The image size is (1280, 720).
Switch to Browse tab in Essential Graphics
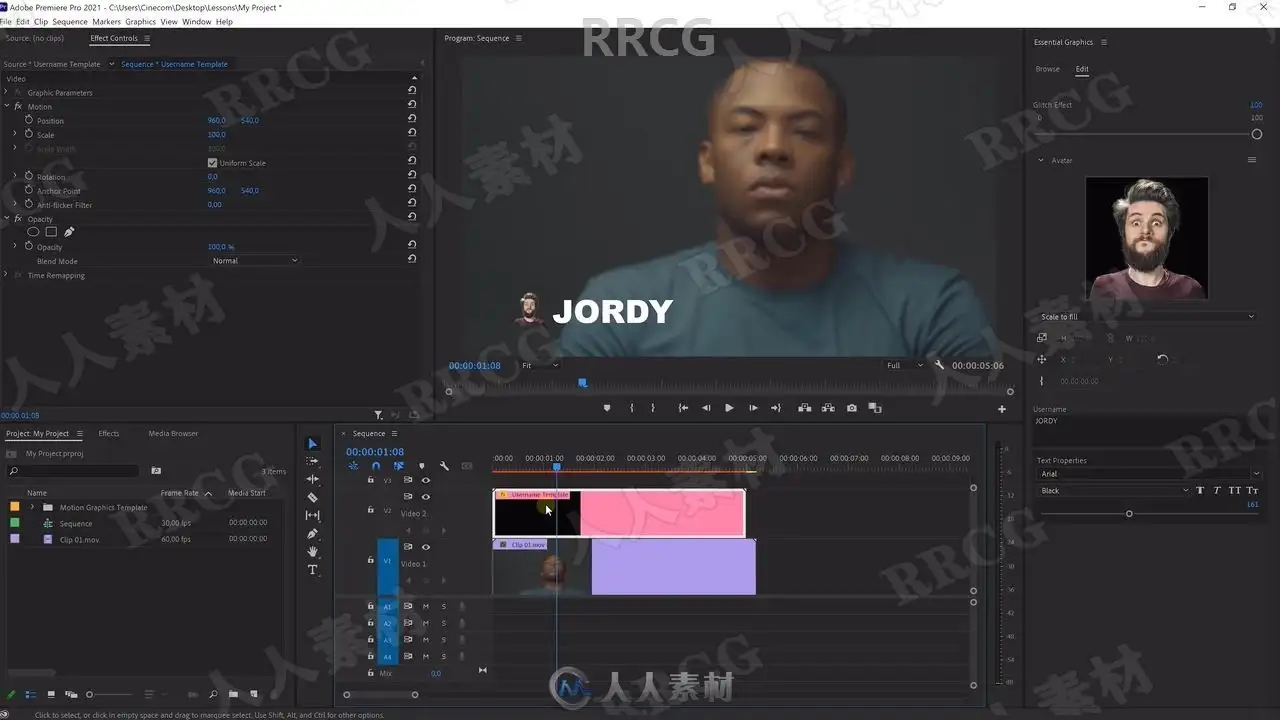coord(1048,69)
